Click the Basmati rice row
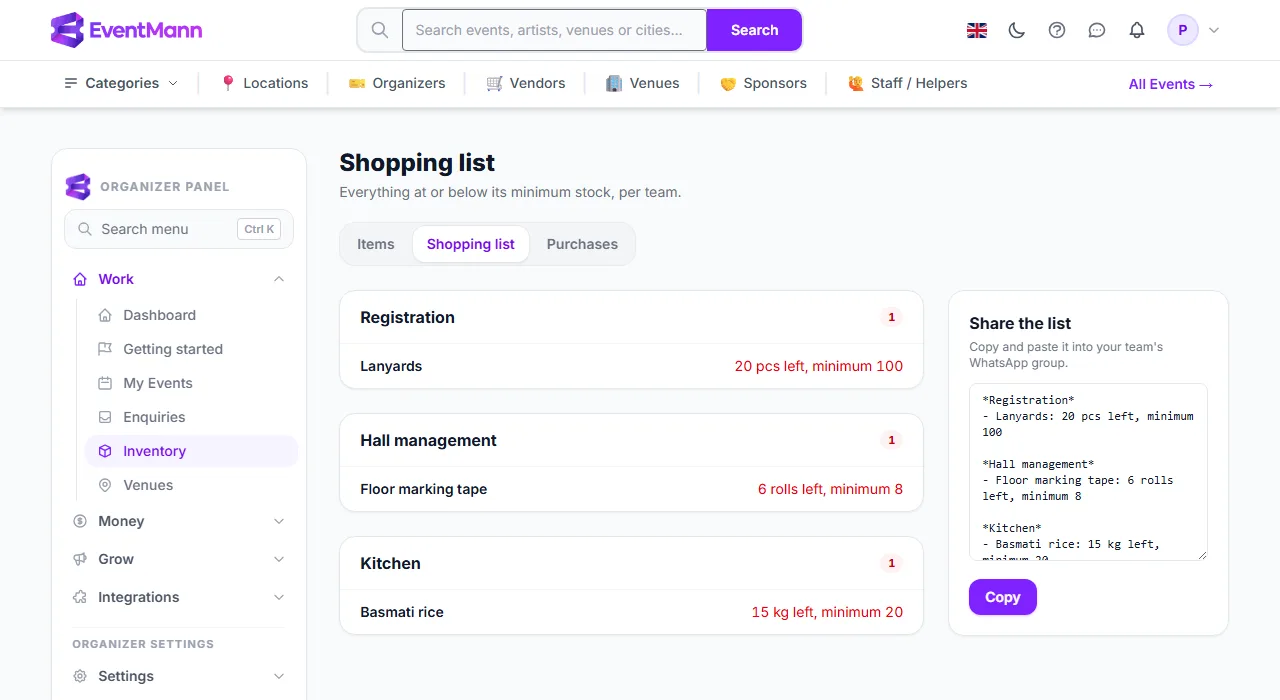Screen dimensions: 1280x700 [x=632, y=612]
